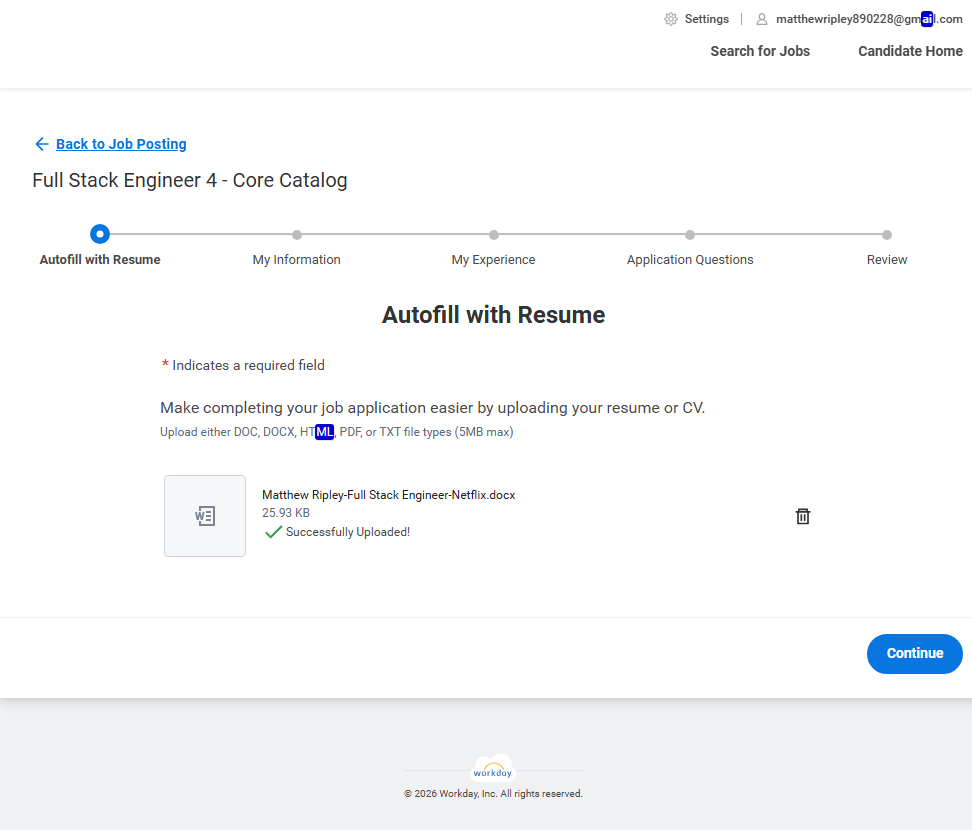The height and width of the screenshot is (830, 972).
Task: Click the green upload success checkmark
Action: (x=273, y=532)
